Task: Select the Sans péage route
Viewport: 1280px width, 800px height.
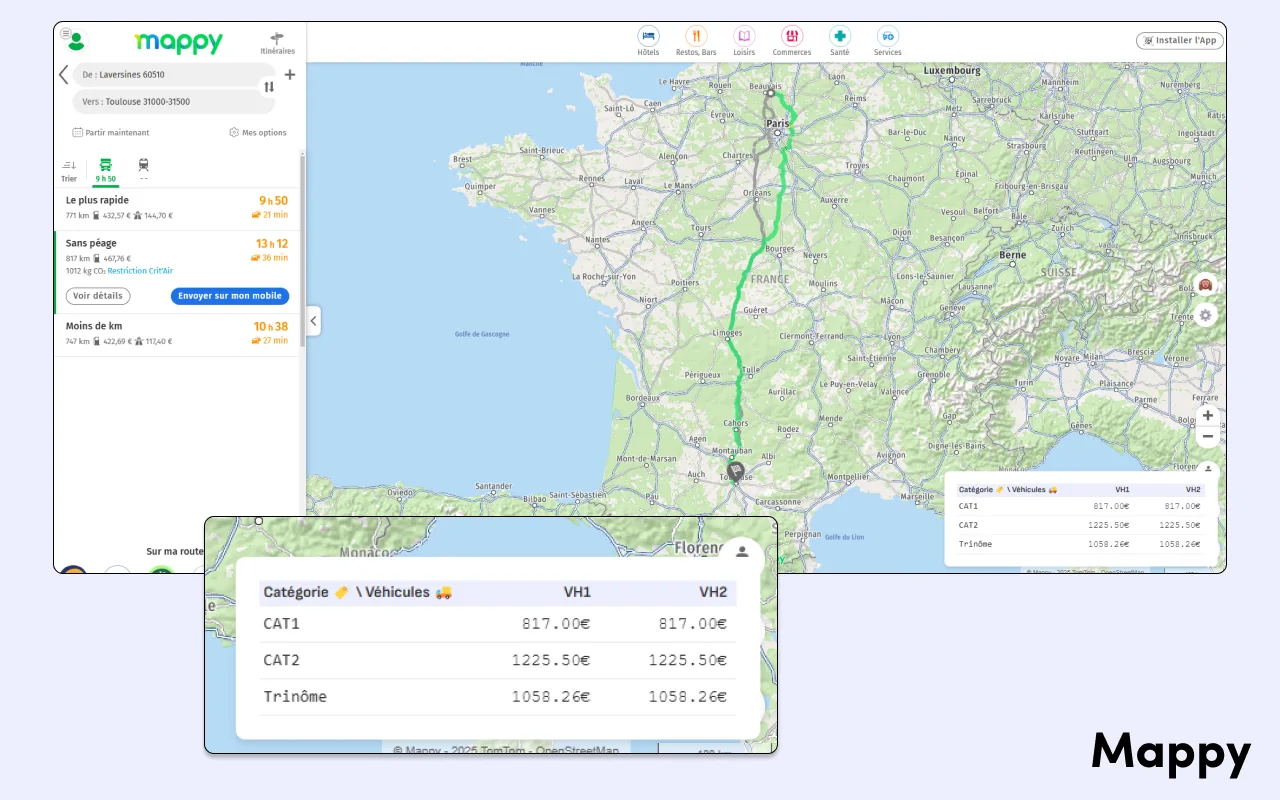Action: click(x=177, y=272)
